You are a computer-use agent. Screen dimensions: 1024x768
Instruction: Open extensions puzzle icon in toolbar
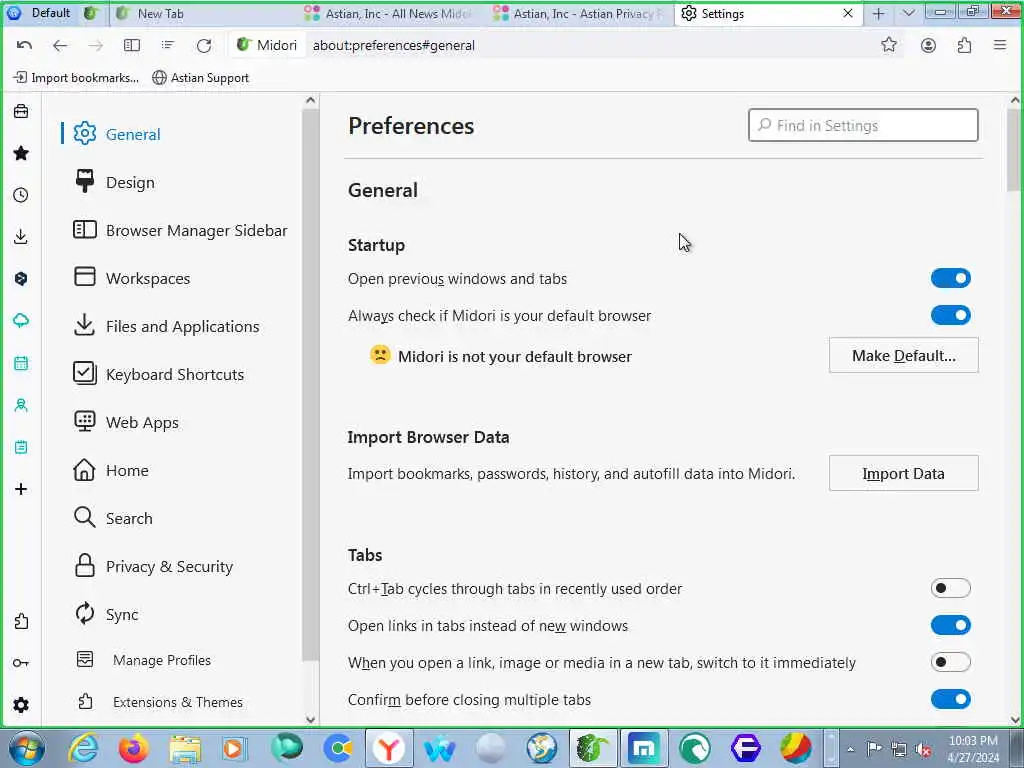pos(964,45)
